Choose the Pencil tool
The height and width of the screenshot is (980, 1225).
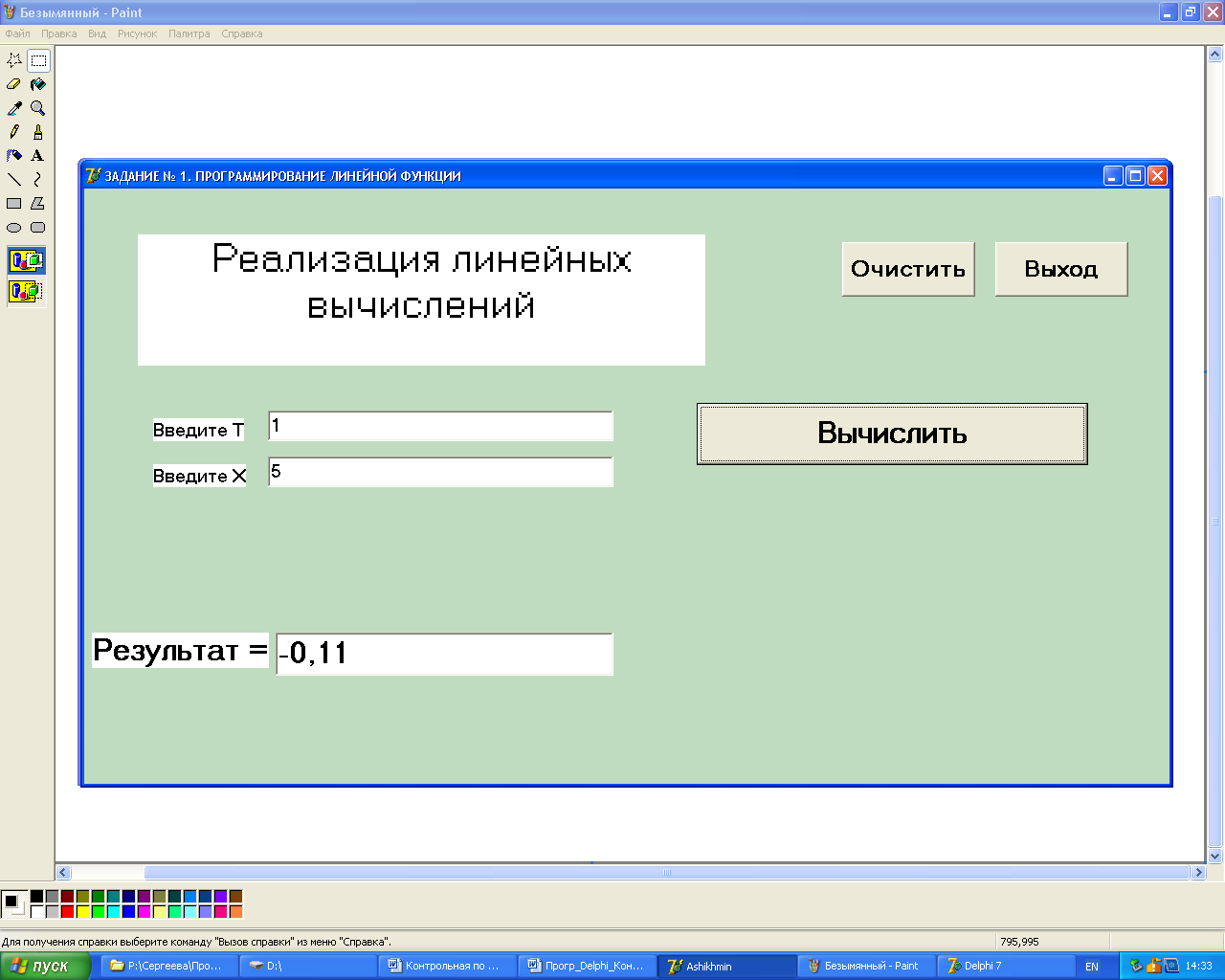click(x=14, y=132)
